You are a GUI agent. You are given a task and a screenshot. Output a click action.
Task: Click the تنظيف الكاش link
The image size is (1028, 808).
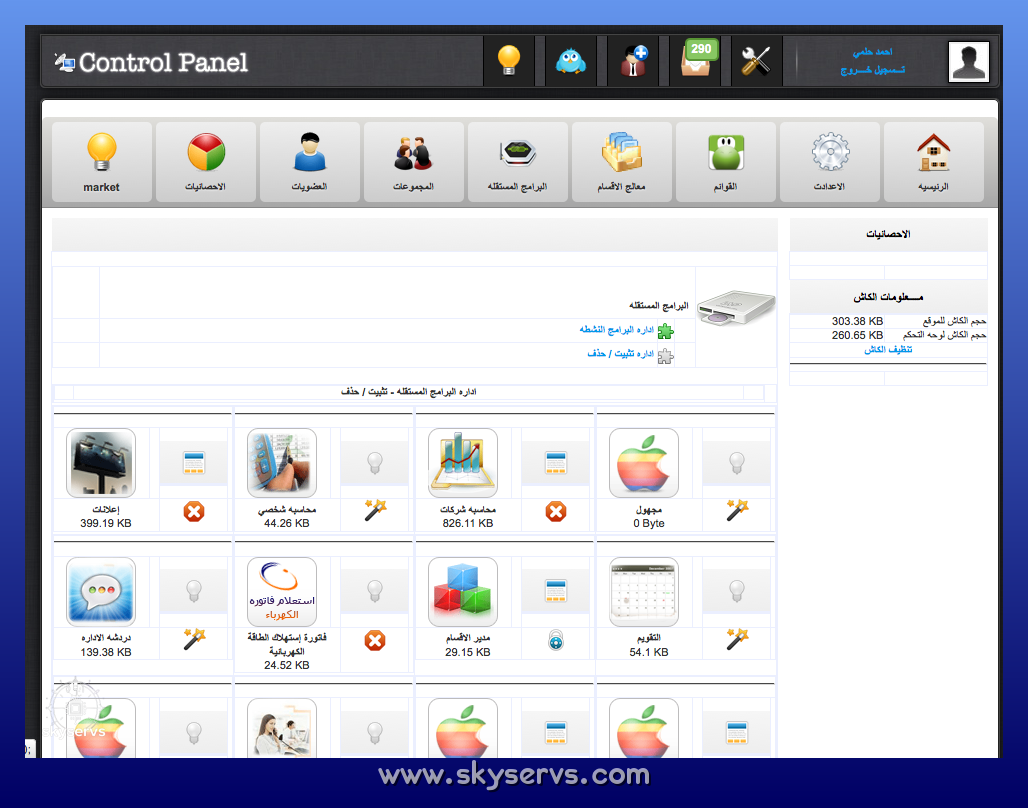[x=888, y=350]
